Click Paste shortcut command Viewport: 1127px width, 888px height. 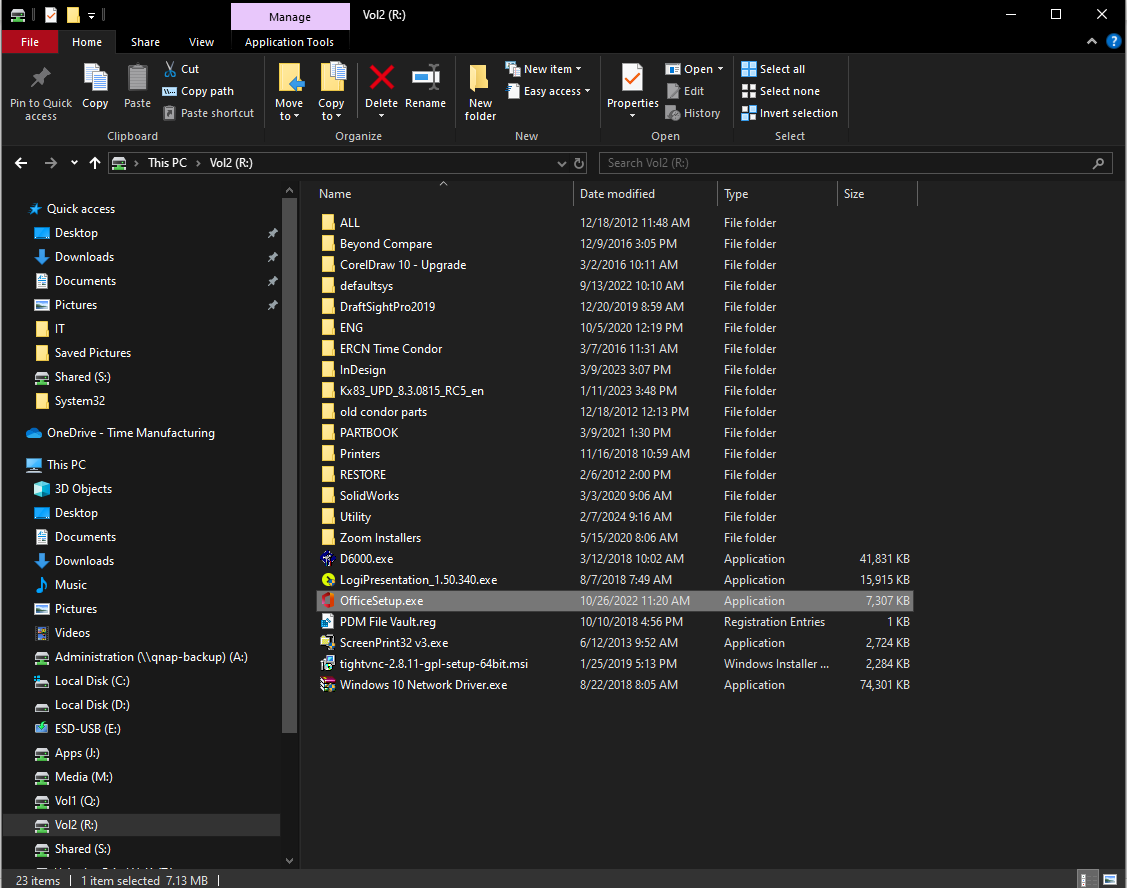click(x=208, y=113)
